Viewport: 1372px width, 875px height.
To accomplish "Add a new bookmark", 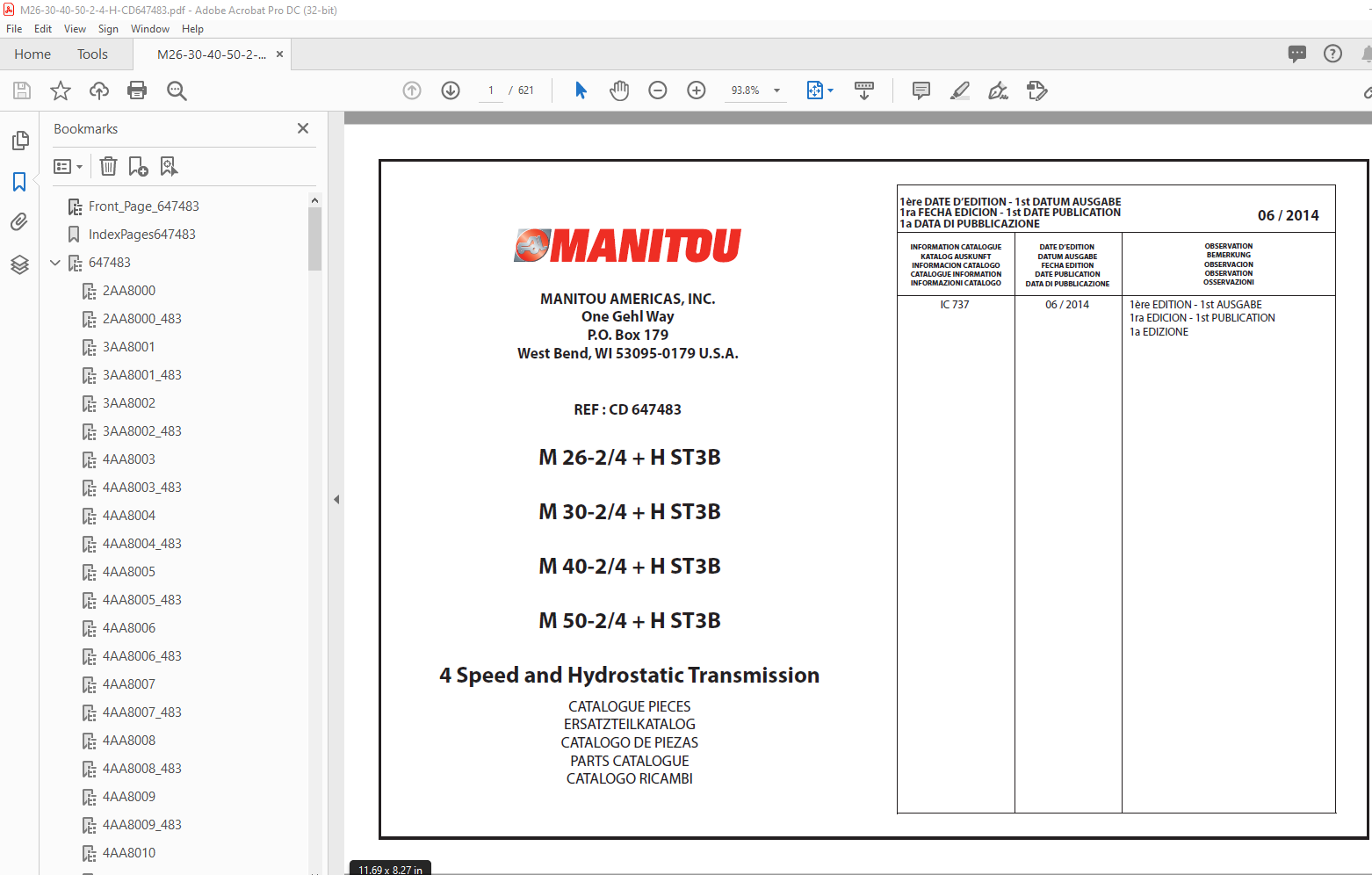I will click(139, 166).
